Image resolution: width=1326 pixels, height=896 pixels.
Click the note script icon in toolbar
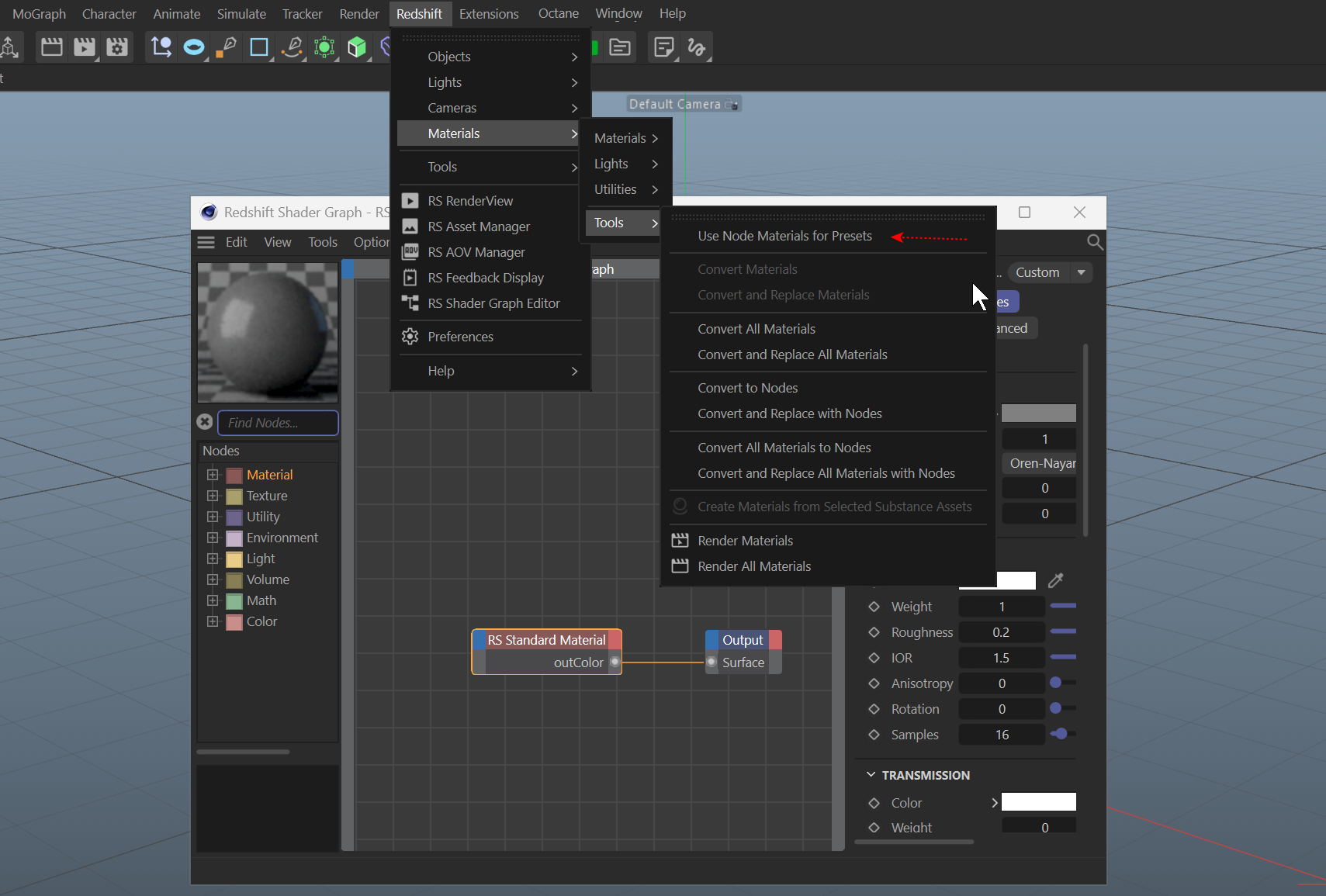[x=664, y=47]
